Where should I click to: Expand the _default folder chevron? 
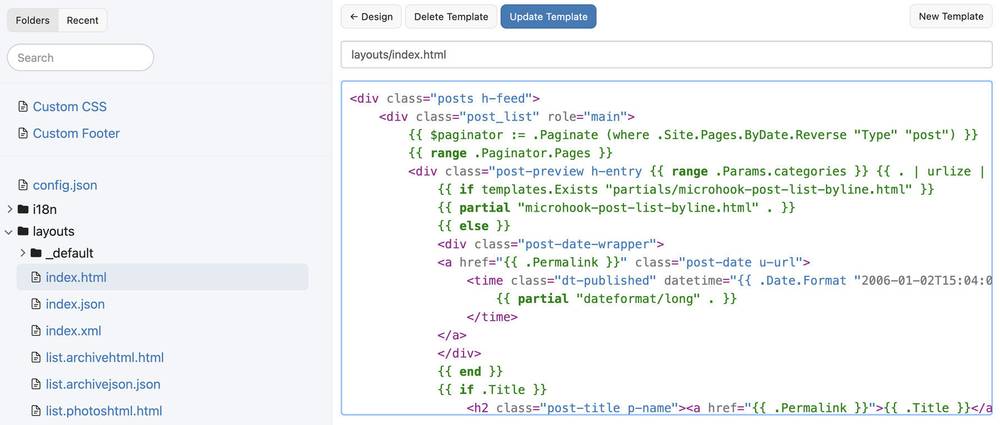click(x=22, y=253)
